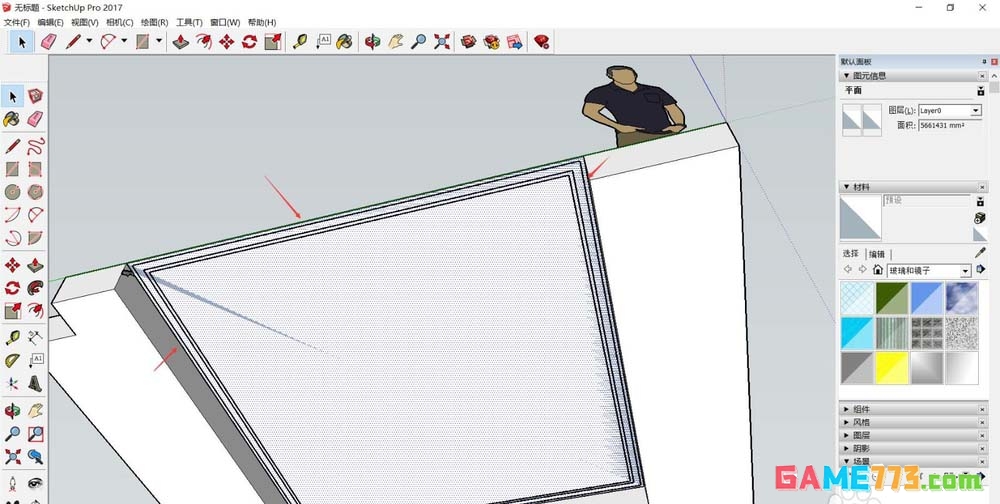Viewport: 1000px width, 504px height.
Task: Open the Extension Manager ruby icon
Action: 541,42
